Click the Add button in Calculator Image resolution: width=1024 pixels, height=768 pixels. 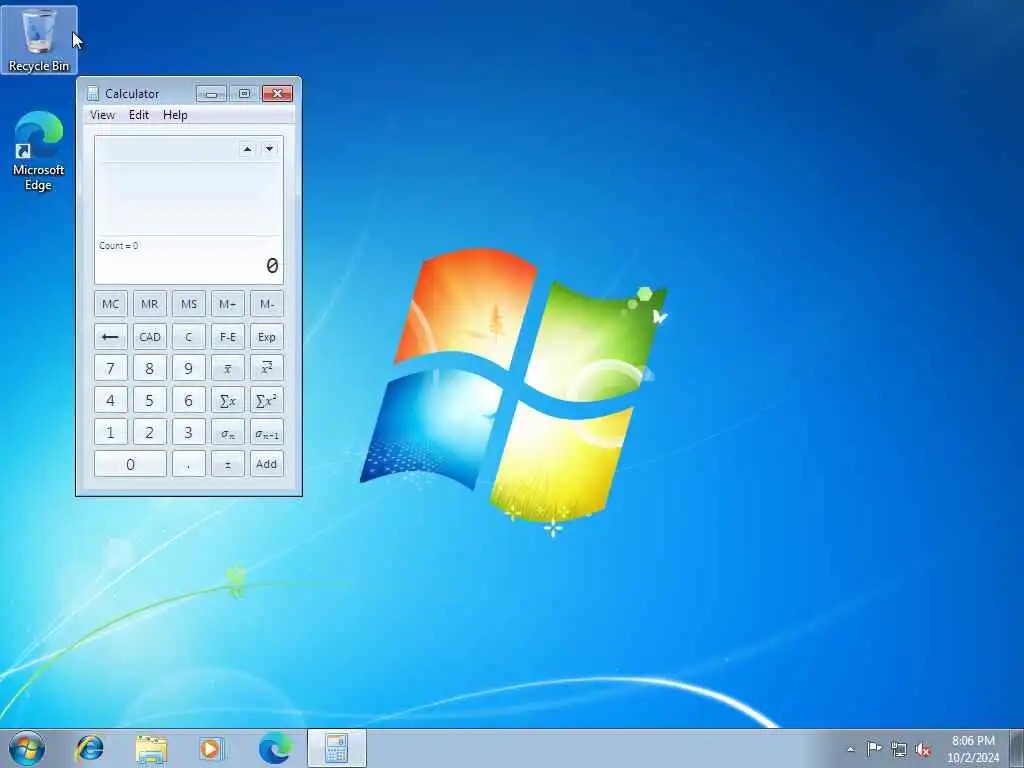click(x=266, y=464)
